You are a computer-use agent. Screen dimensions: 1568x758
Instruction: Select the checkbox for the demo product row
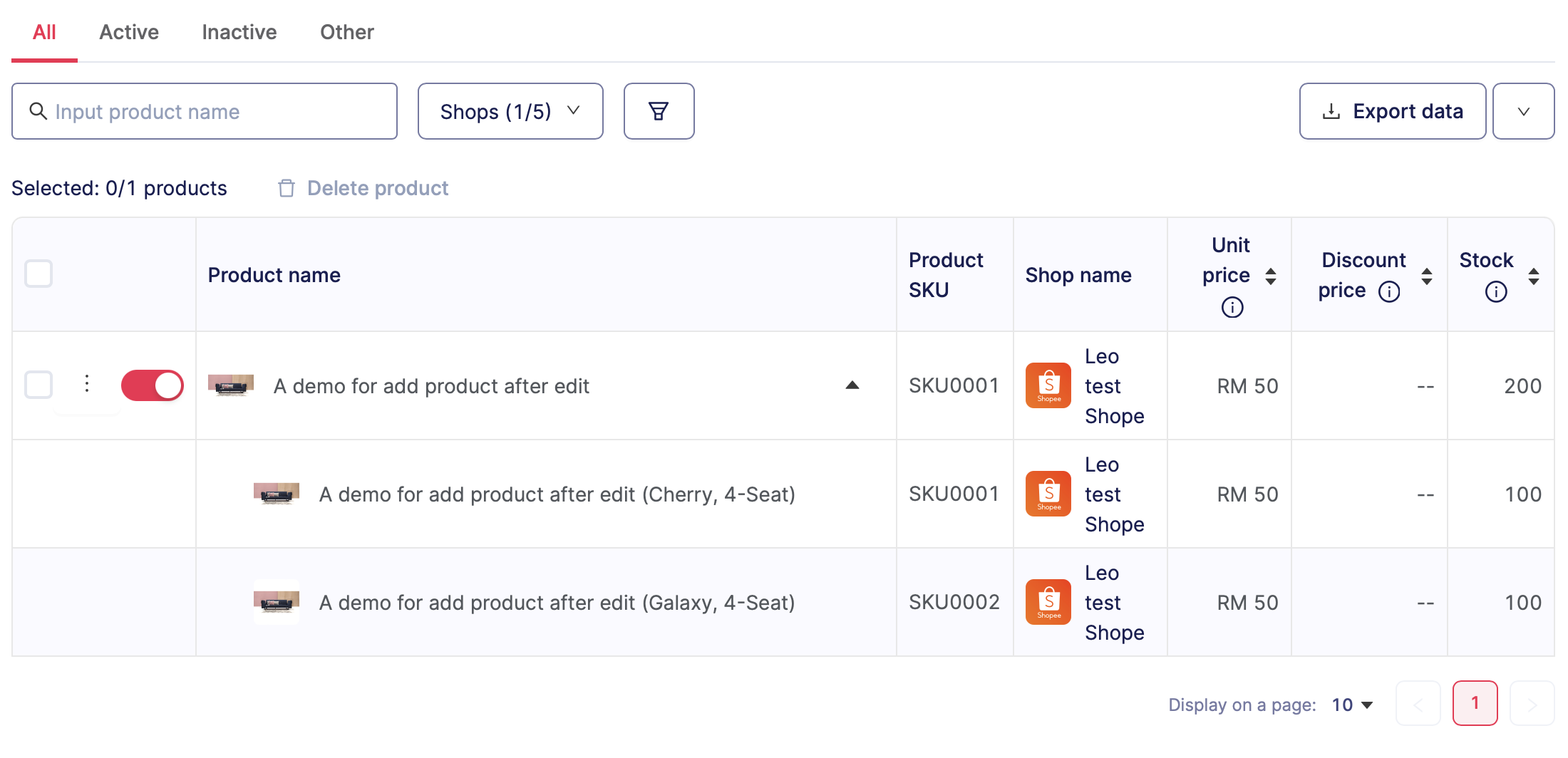coord(38,385)
